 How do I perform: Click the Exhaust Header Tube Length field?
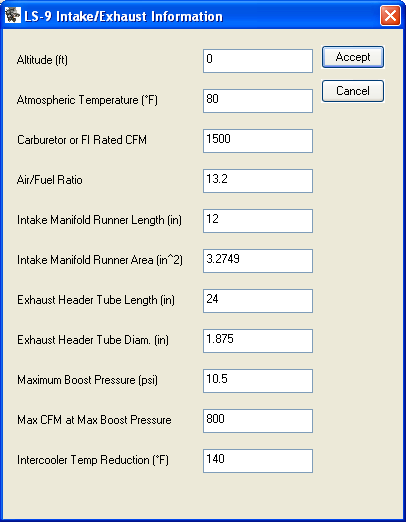(258, 301)
